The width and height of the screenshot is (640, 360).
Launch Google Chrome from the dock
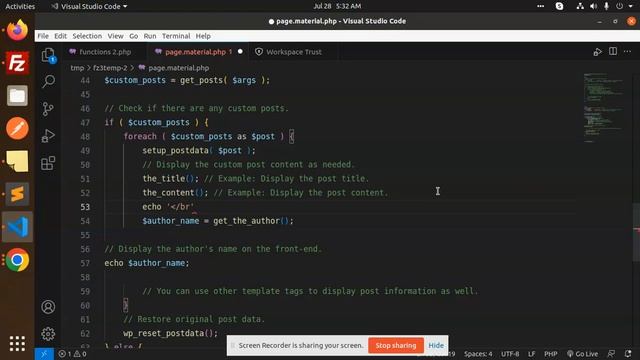(x=17, y=260)
